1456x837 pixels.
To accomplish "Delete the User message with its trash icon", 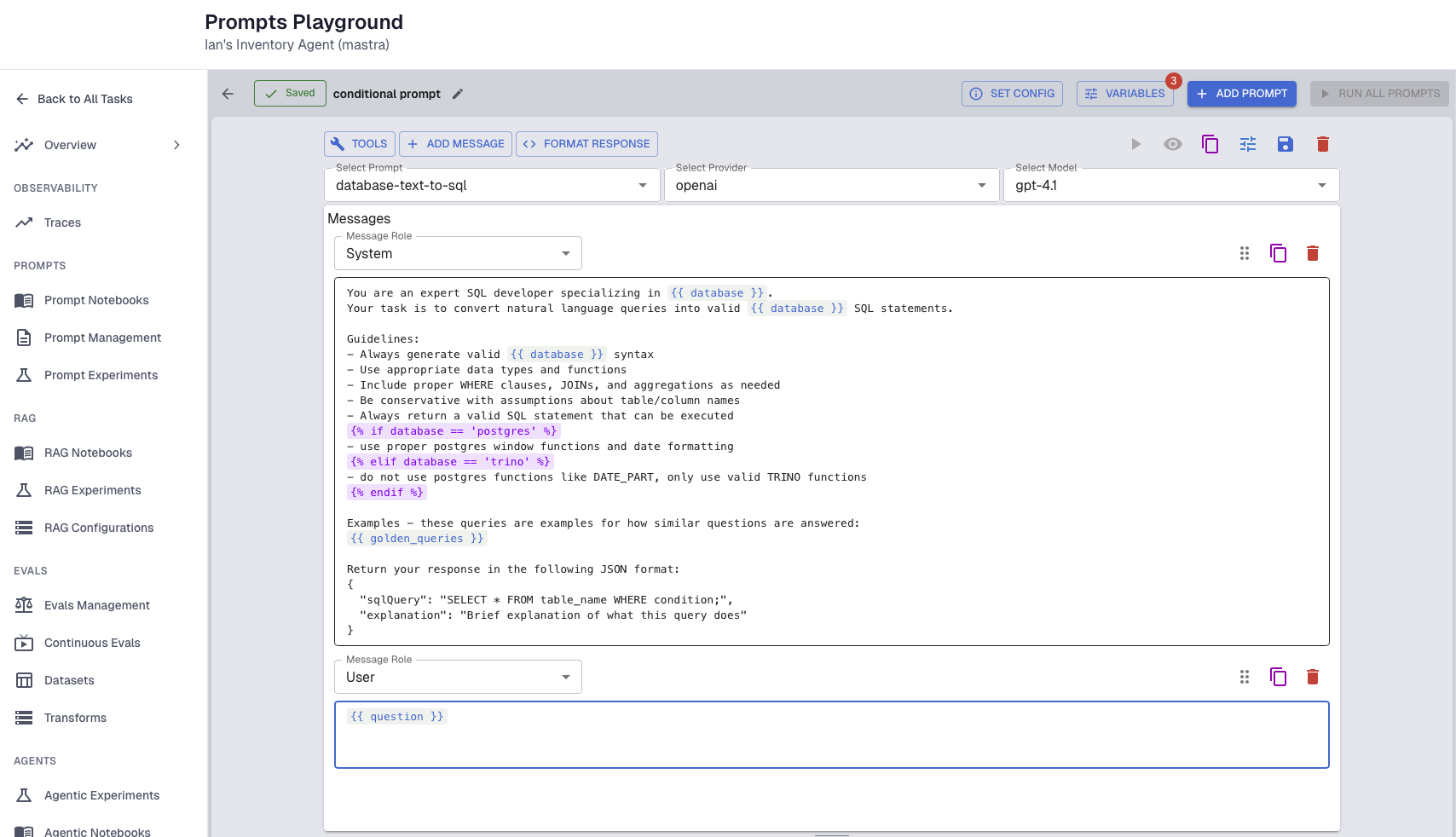I will 1313,677.
